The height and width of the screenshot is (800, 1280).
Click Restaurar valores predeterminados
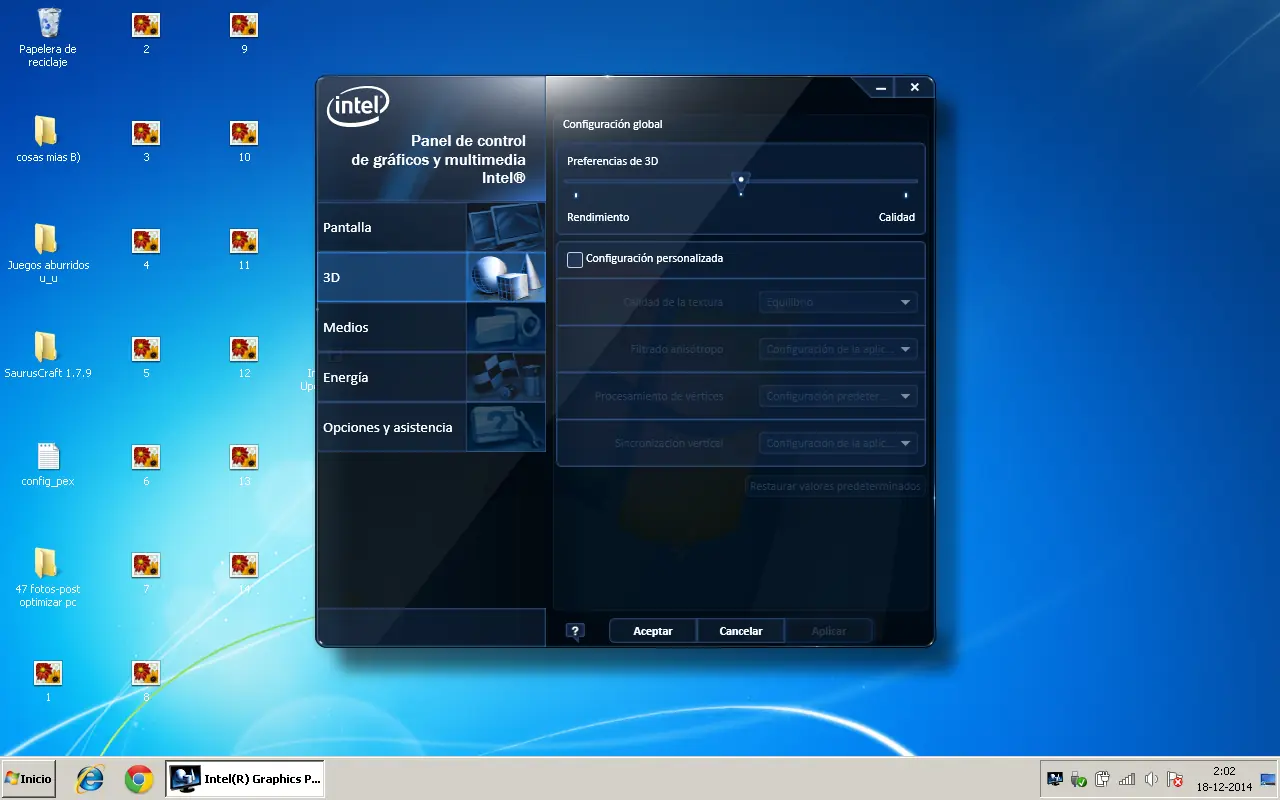835,487
